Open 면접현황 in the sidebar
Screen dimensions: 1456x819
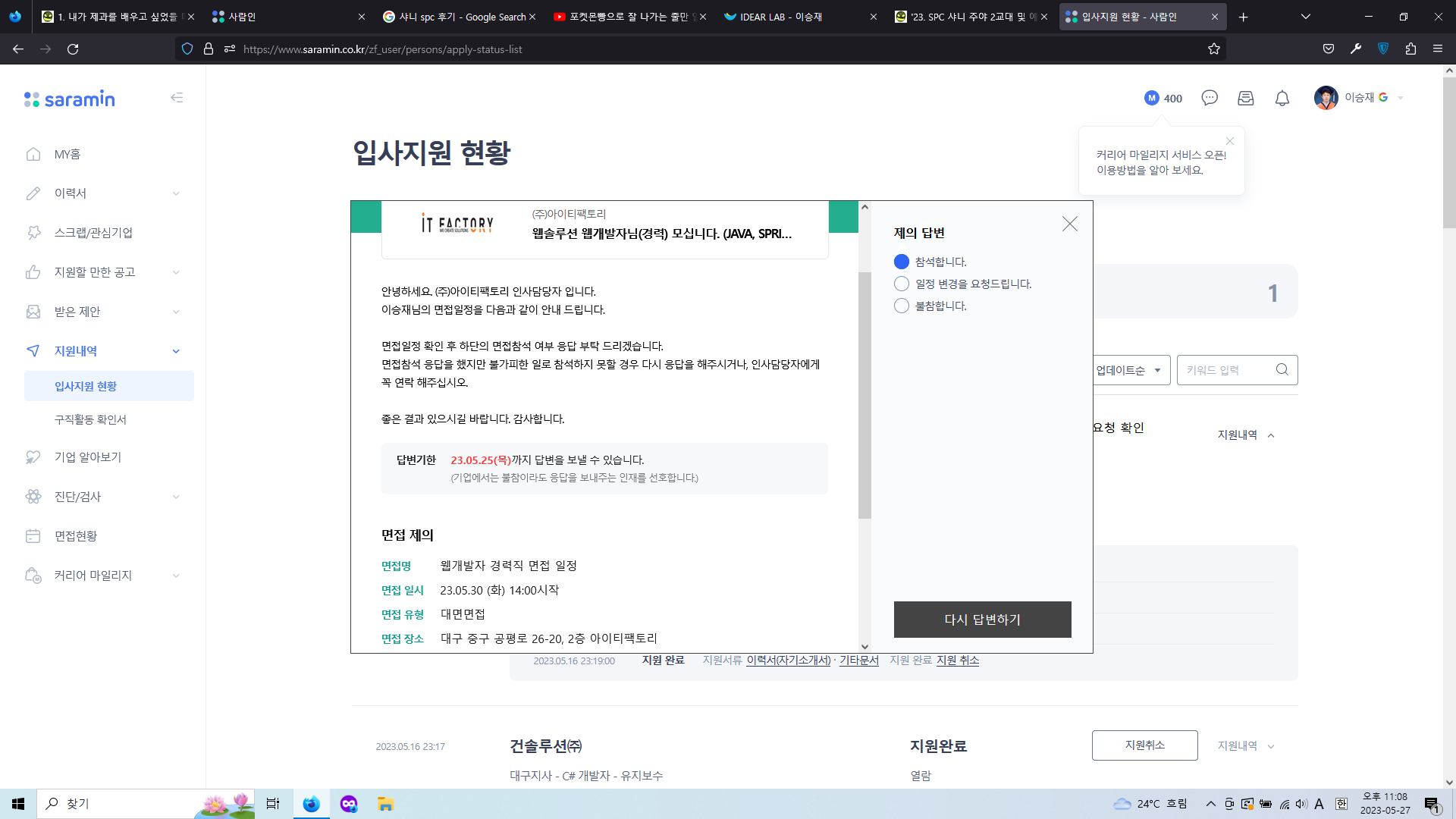(x=76, y=536)
